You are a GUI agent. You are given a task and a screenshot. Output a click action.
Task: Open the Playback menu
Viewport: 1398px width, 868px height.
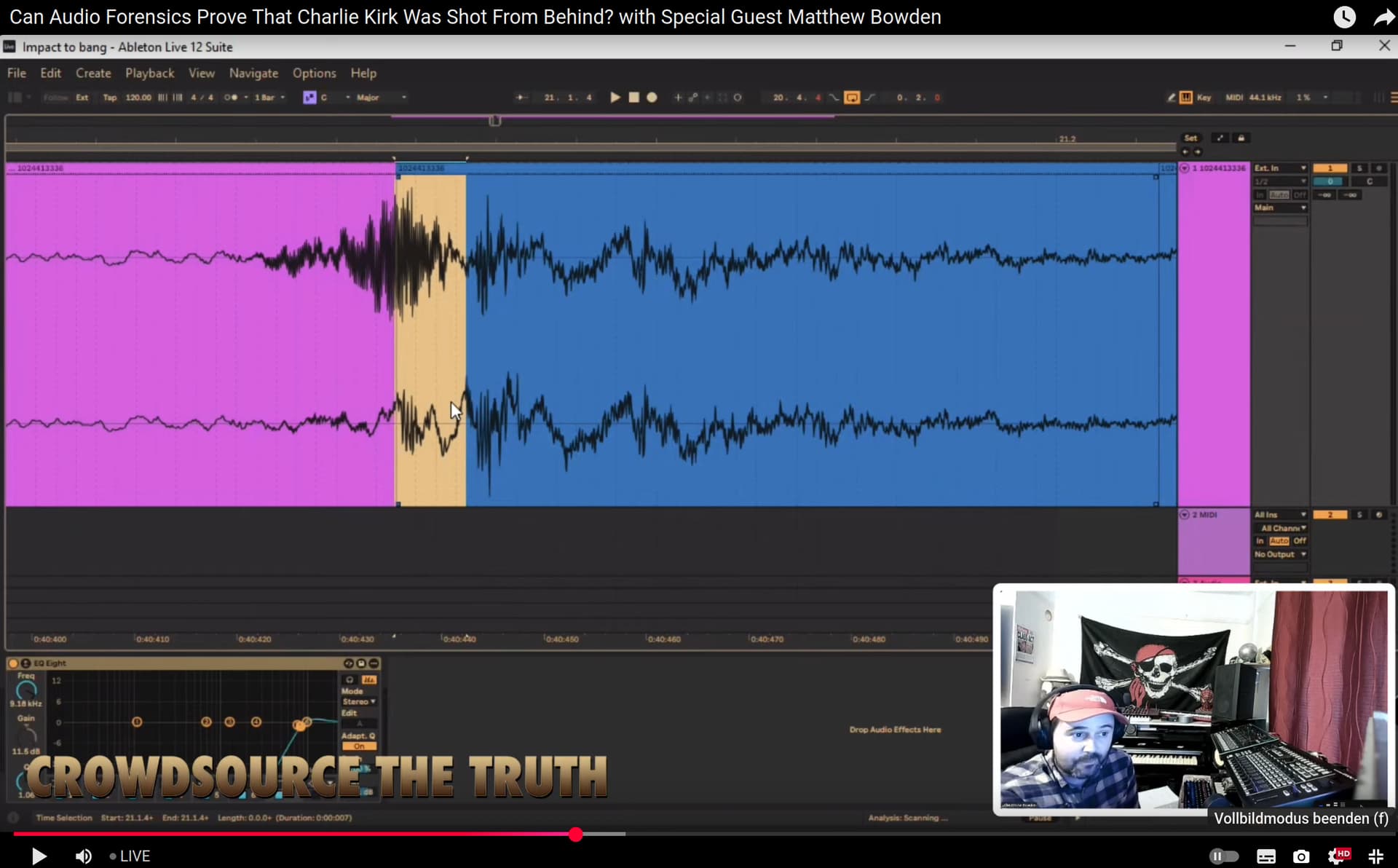pos(149,73)
